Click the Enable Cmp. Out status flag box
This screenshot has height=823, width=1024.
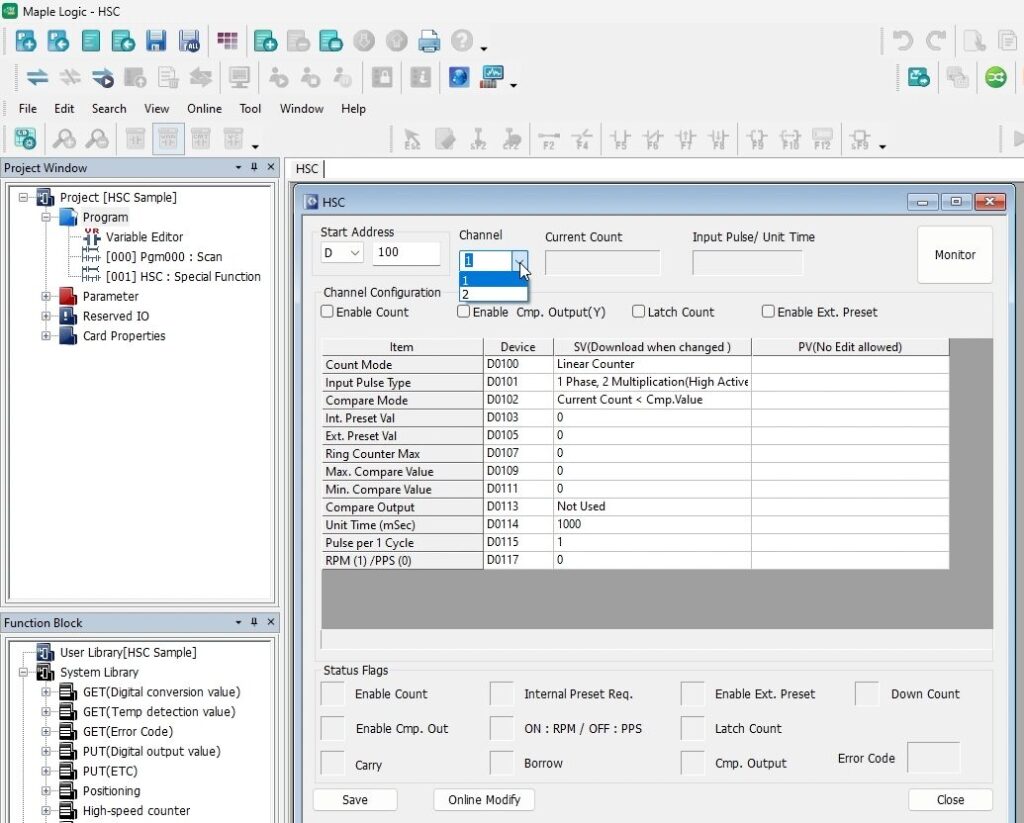pos(332,728)
